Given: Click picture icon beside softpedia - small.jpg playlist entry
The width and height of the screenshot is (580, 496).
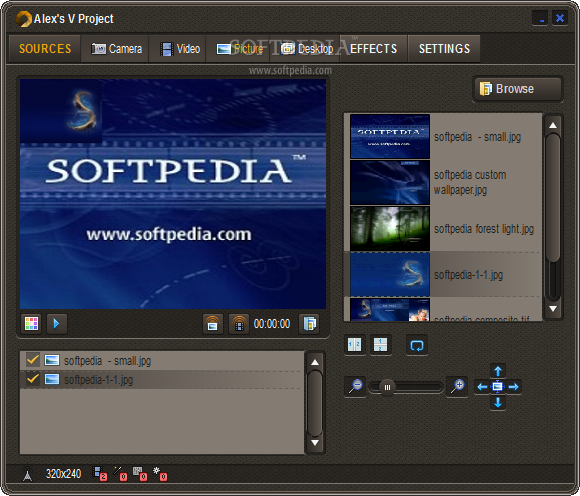Looking at the screenshot, I should point(52,360).
